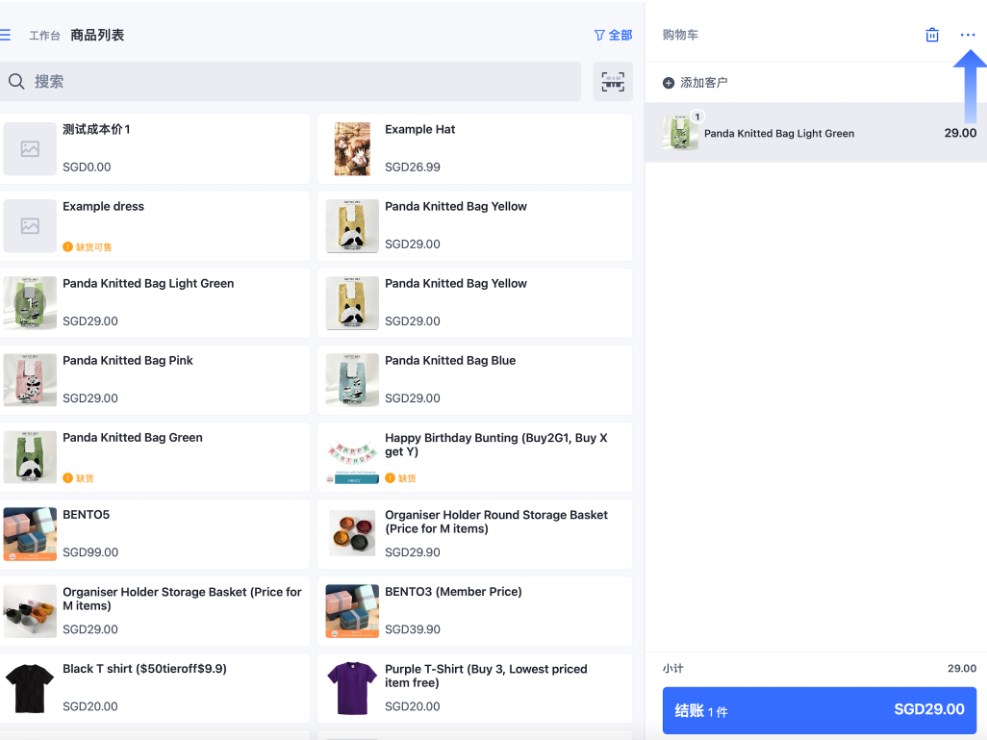This screenshot has height=740, width=987.
Task: Add Example Hat to cart
Action: pyautogui.click(x=475, y=149)
